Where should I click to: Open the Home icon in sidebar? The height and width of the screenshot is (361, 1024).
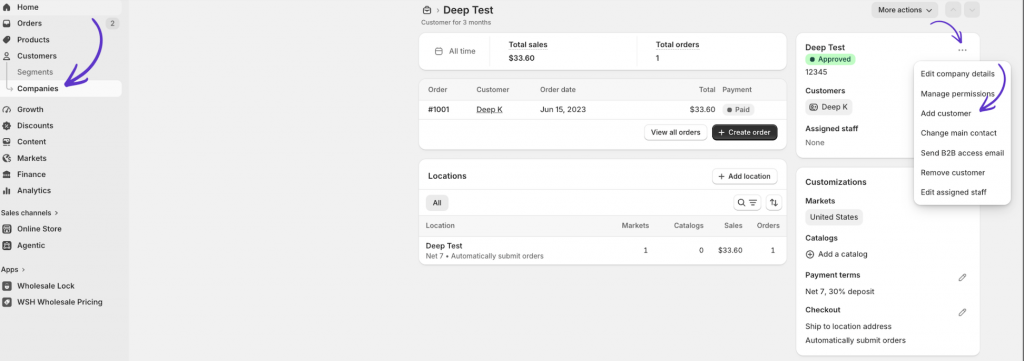click(7, 7)
